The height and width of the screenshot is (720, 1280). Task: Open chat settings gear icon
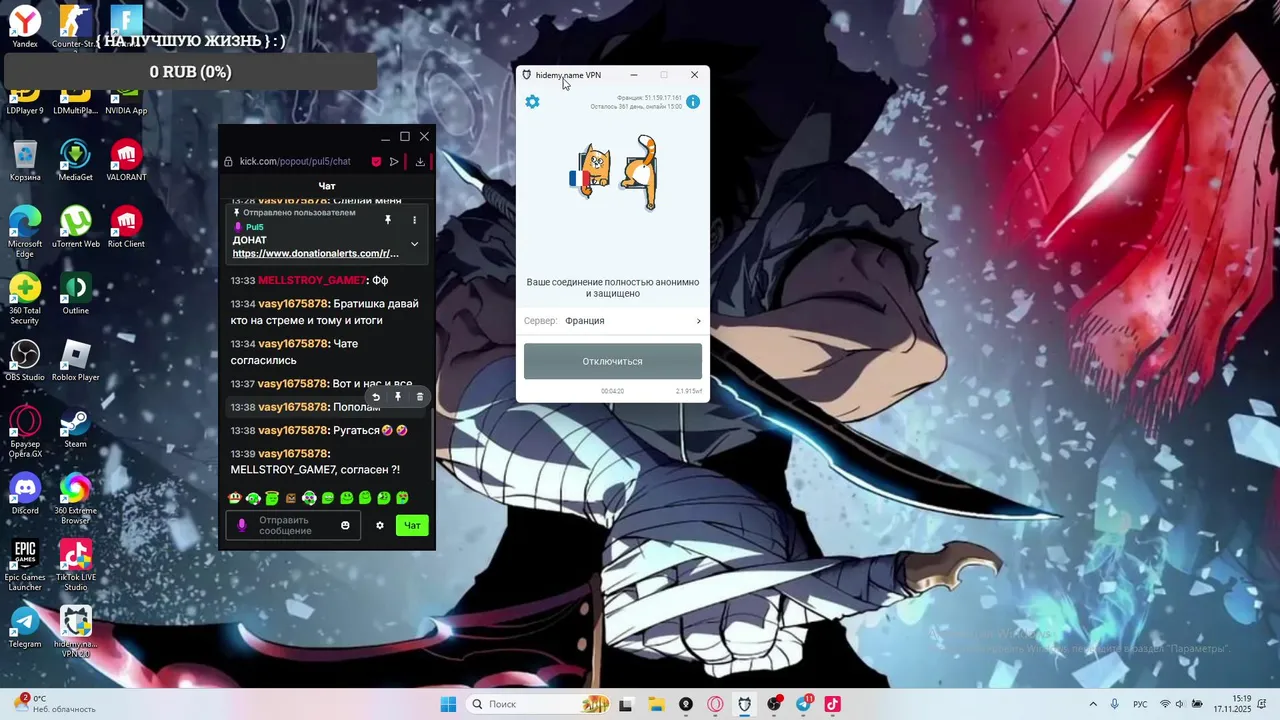point(380,525)
